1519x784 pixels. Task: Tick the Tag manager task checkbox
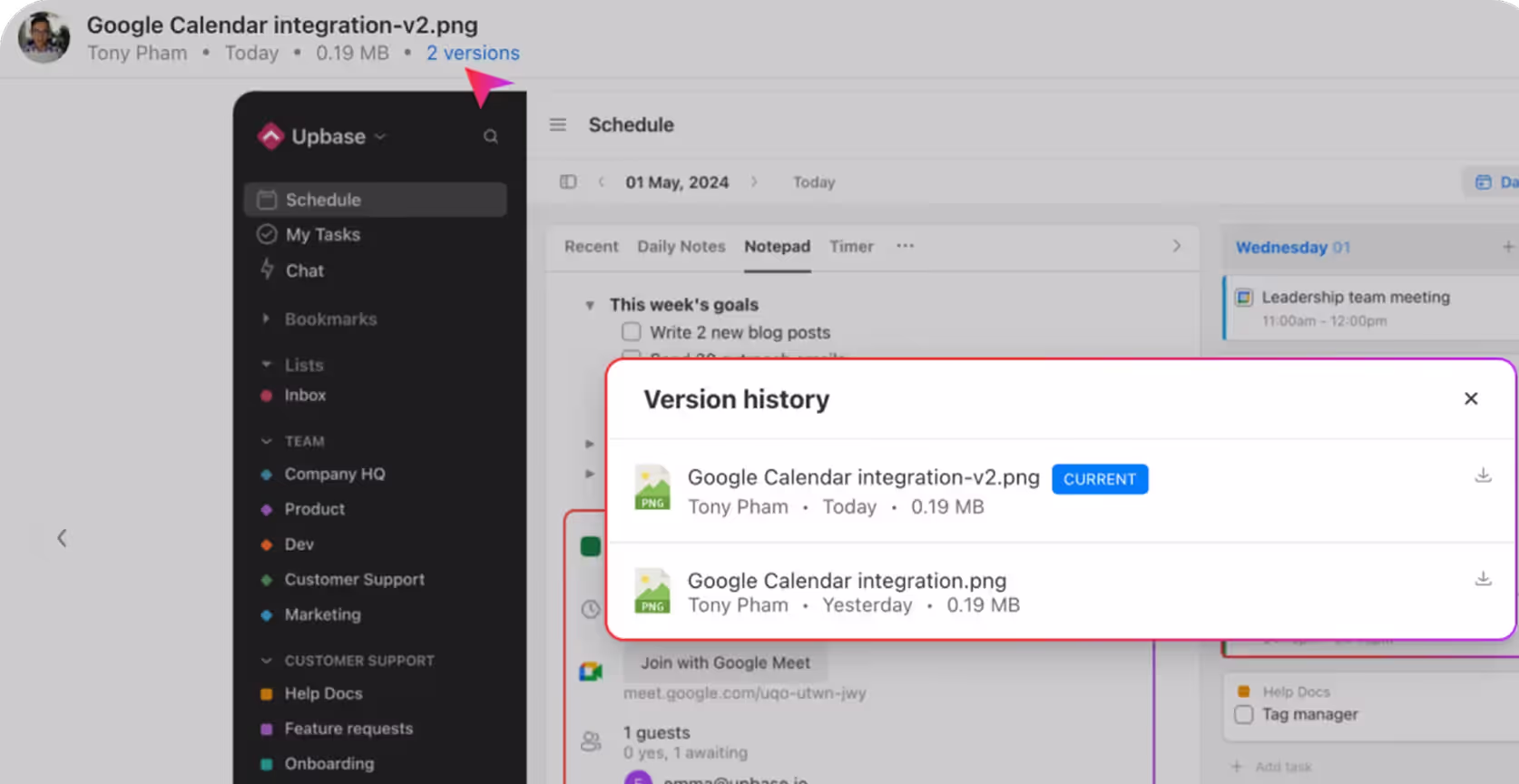coord(1244,715)
